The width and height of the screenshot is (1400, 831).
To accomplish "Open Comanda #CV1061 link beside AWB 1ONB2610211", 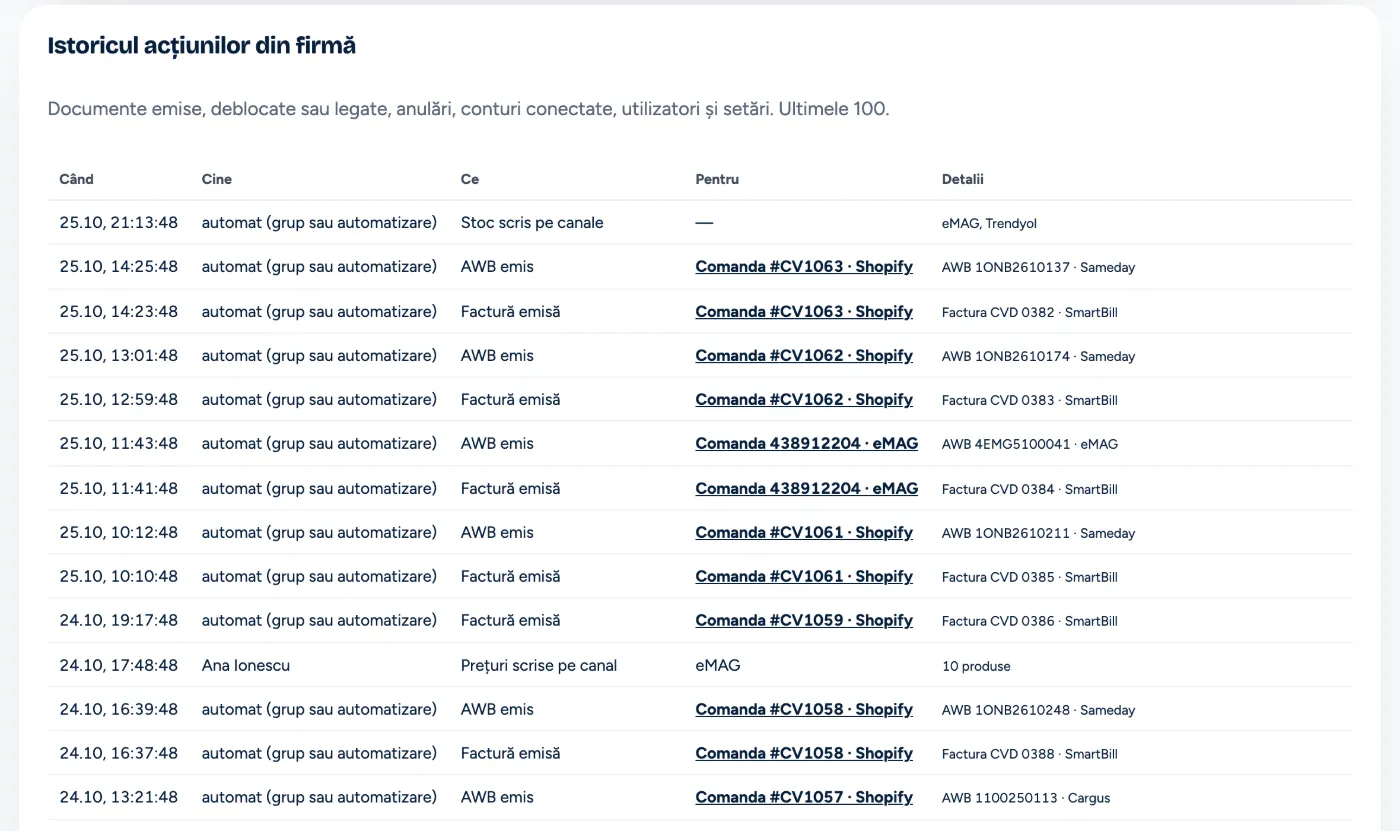I will 804,532.
